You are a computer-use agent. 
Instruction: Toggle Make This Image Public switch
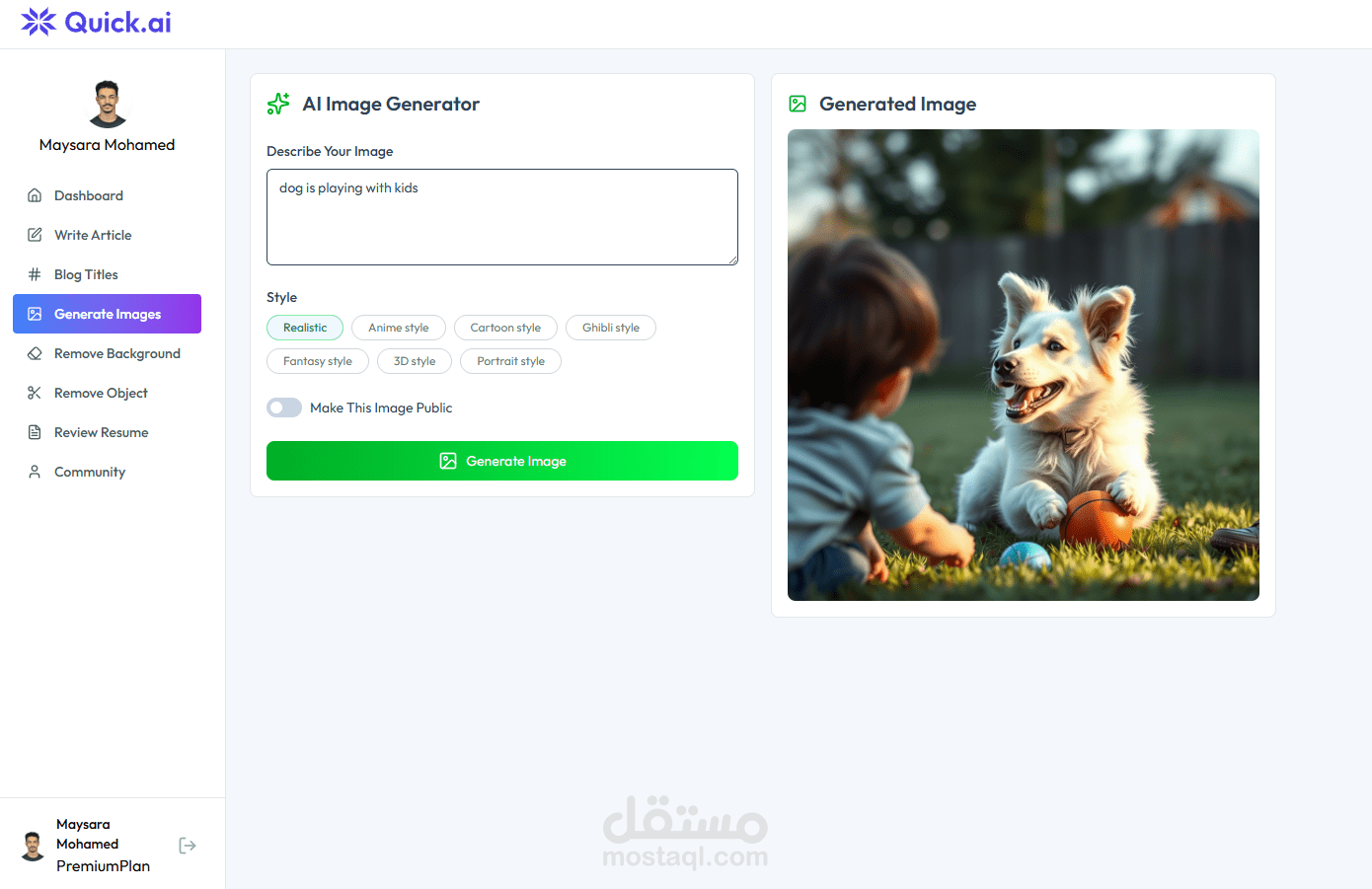pyautogui.click(x=284, y=407)
